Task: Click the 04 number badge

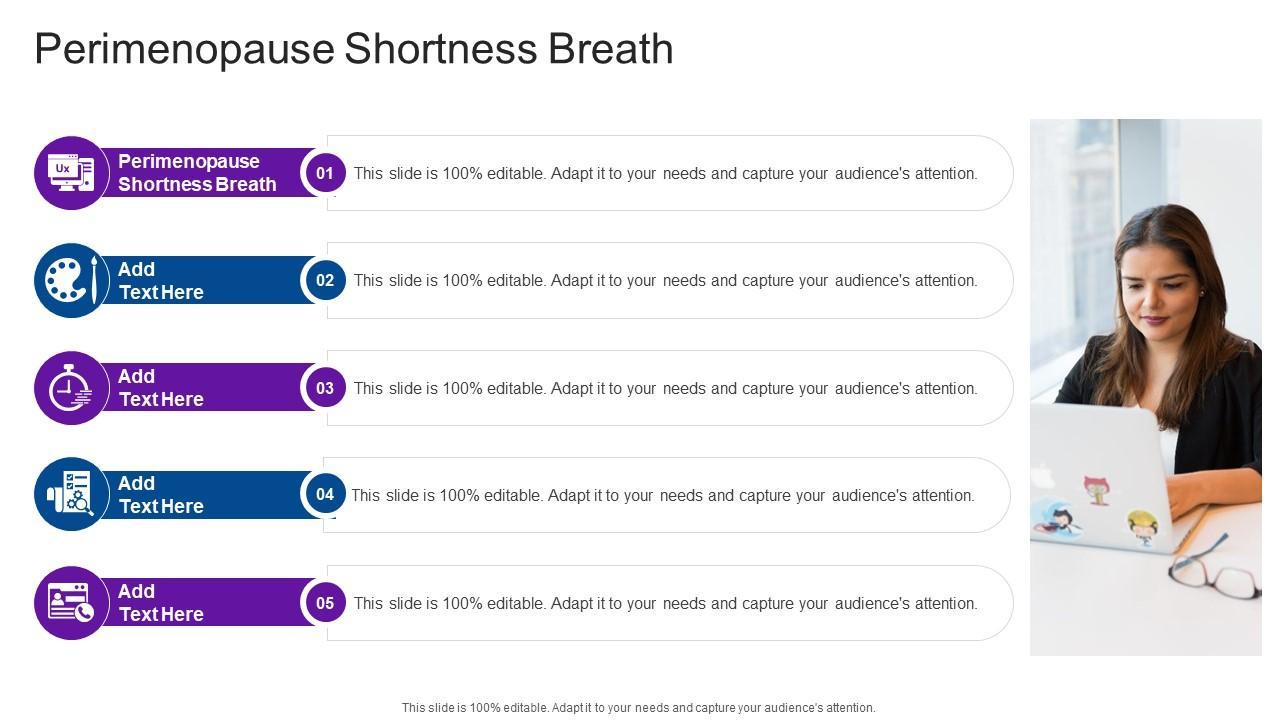Action: [x=325, y=494]
